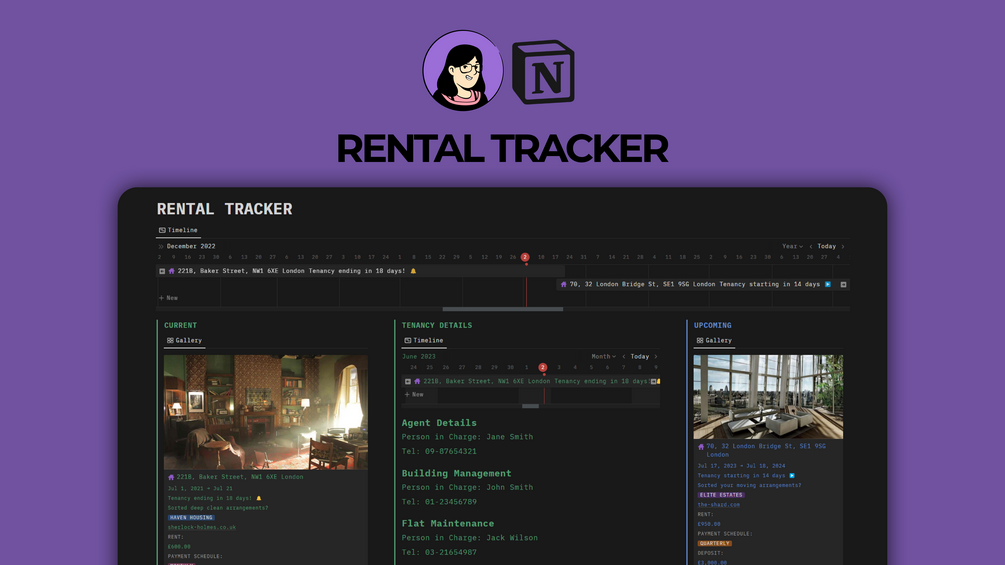Jump to Today in main timeline
The height and width of the screenshot is (565, 1005).
coord(827,247)
